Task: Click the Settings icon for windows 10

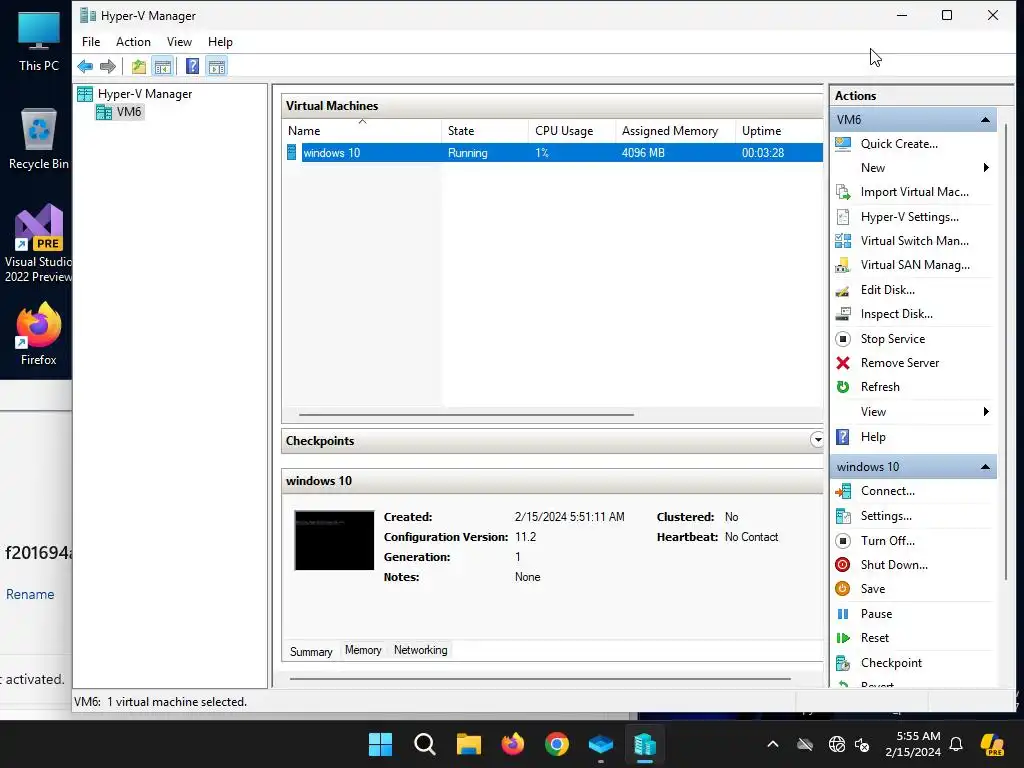Action: (843, 516)
